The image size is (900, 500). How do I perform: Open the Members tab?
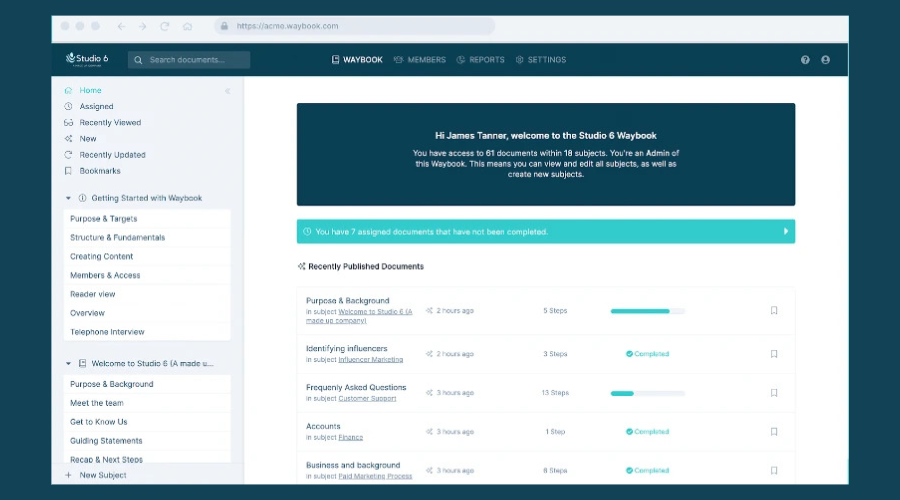420,60
